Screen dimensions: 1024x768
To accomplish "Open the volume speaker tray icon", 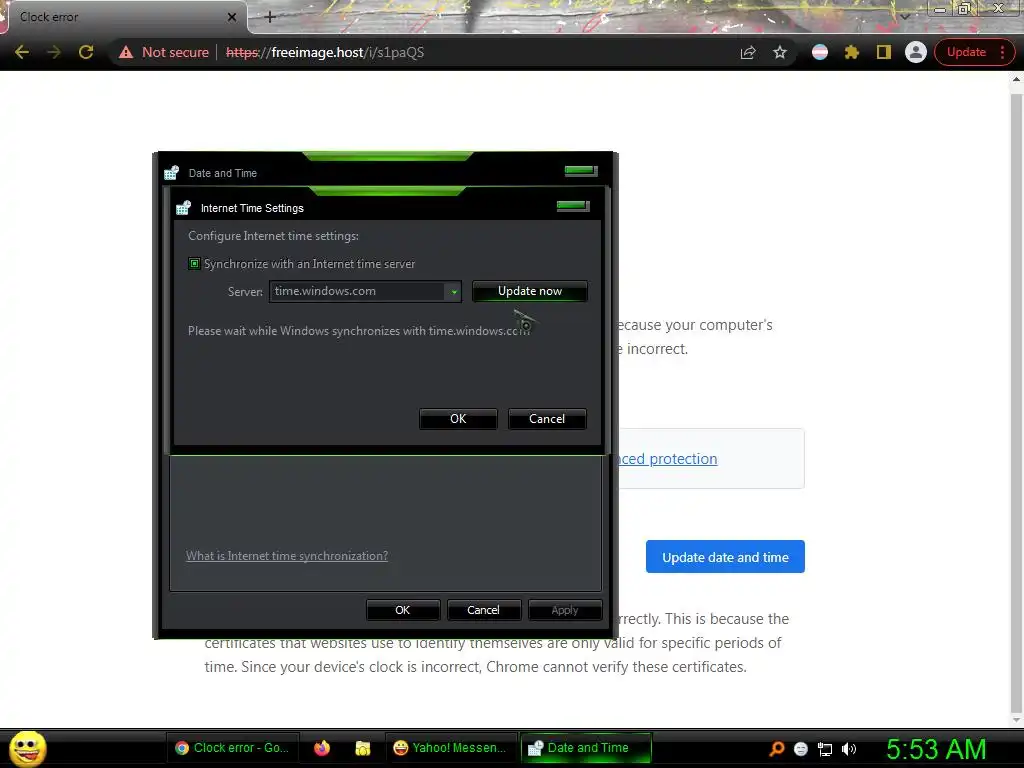I will click(849, 749).
